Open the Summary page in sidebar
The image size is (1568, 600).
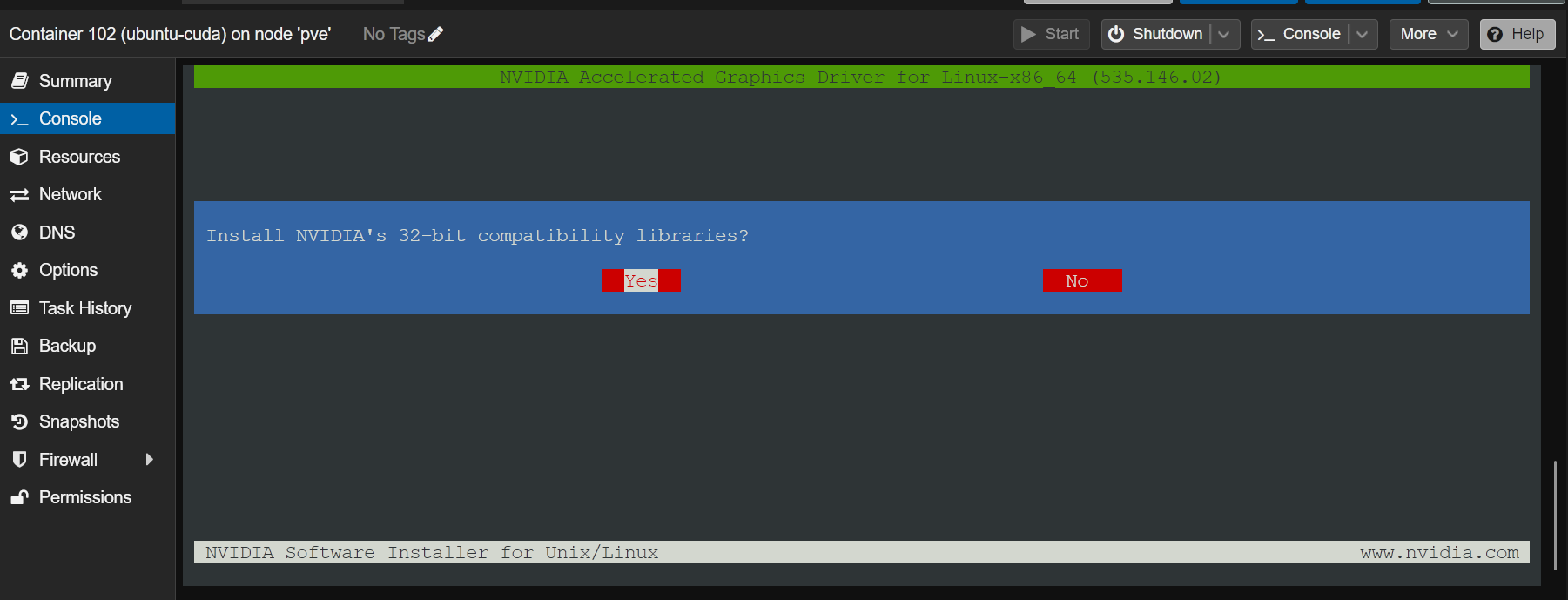[x=87, y=81]
